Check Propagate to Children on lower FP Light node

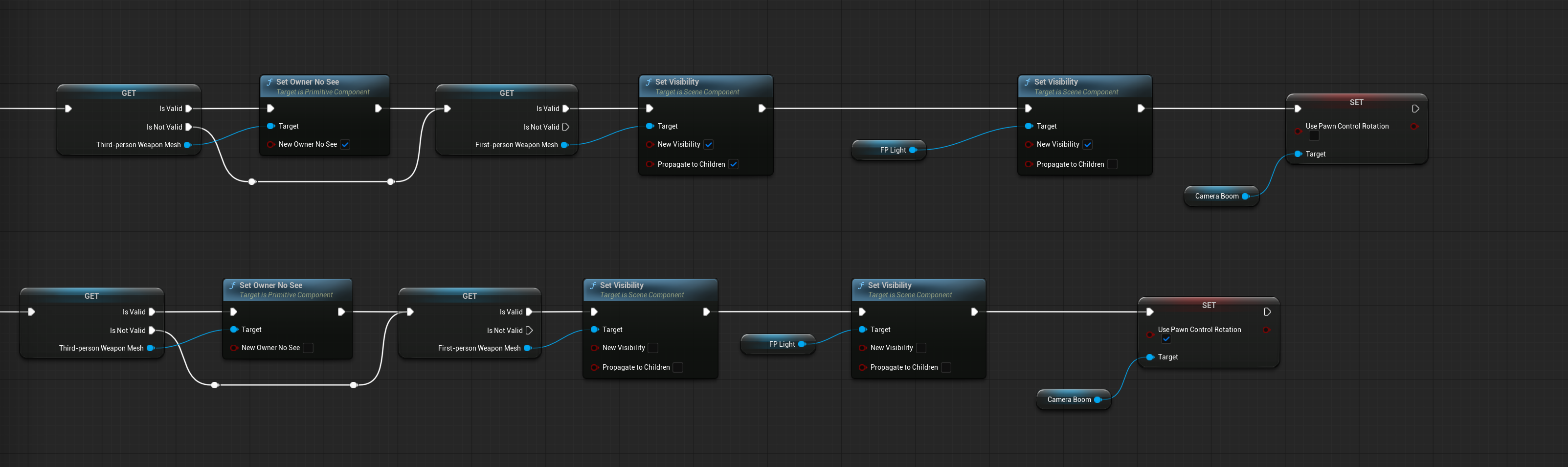(x=946, y=367)
